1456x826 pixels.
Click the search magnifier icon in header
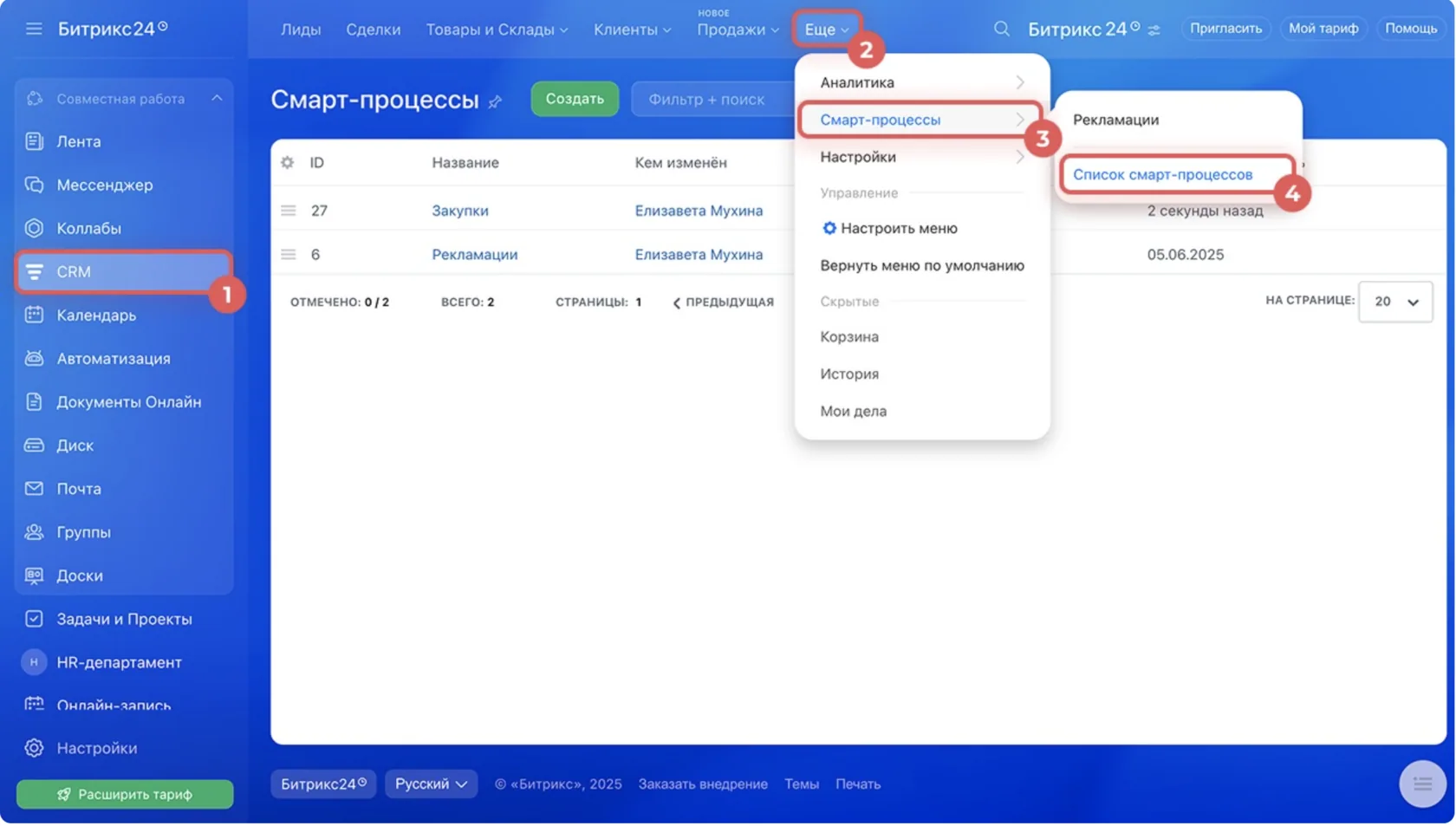[x=1001, y=29]
